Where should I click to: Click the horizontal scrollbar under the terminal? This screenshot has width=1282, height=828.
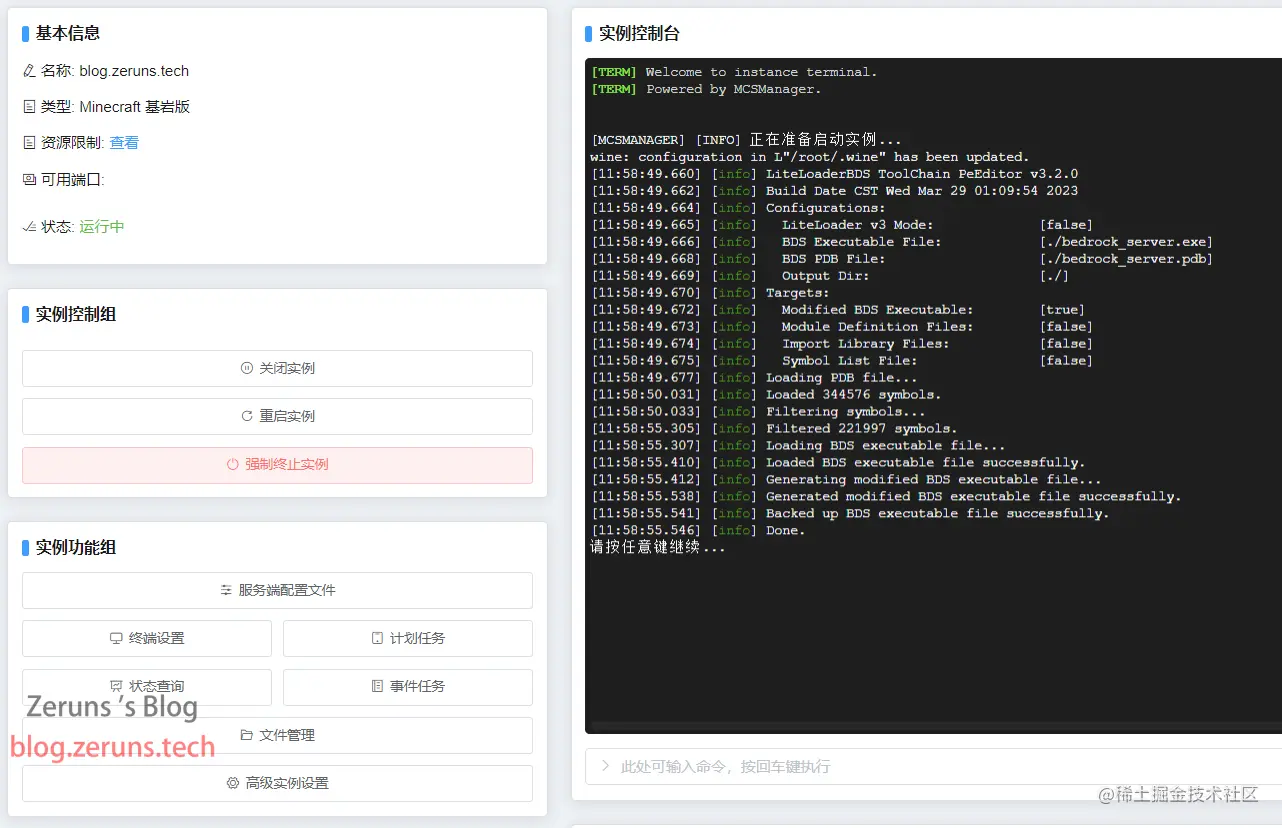[x=936, y=726]
